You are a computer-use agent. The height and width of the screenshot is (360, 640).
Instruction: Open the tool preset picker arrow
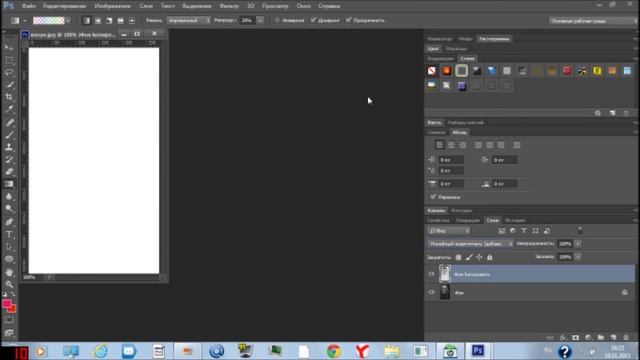[x=25, y=20]
